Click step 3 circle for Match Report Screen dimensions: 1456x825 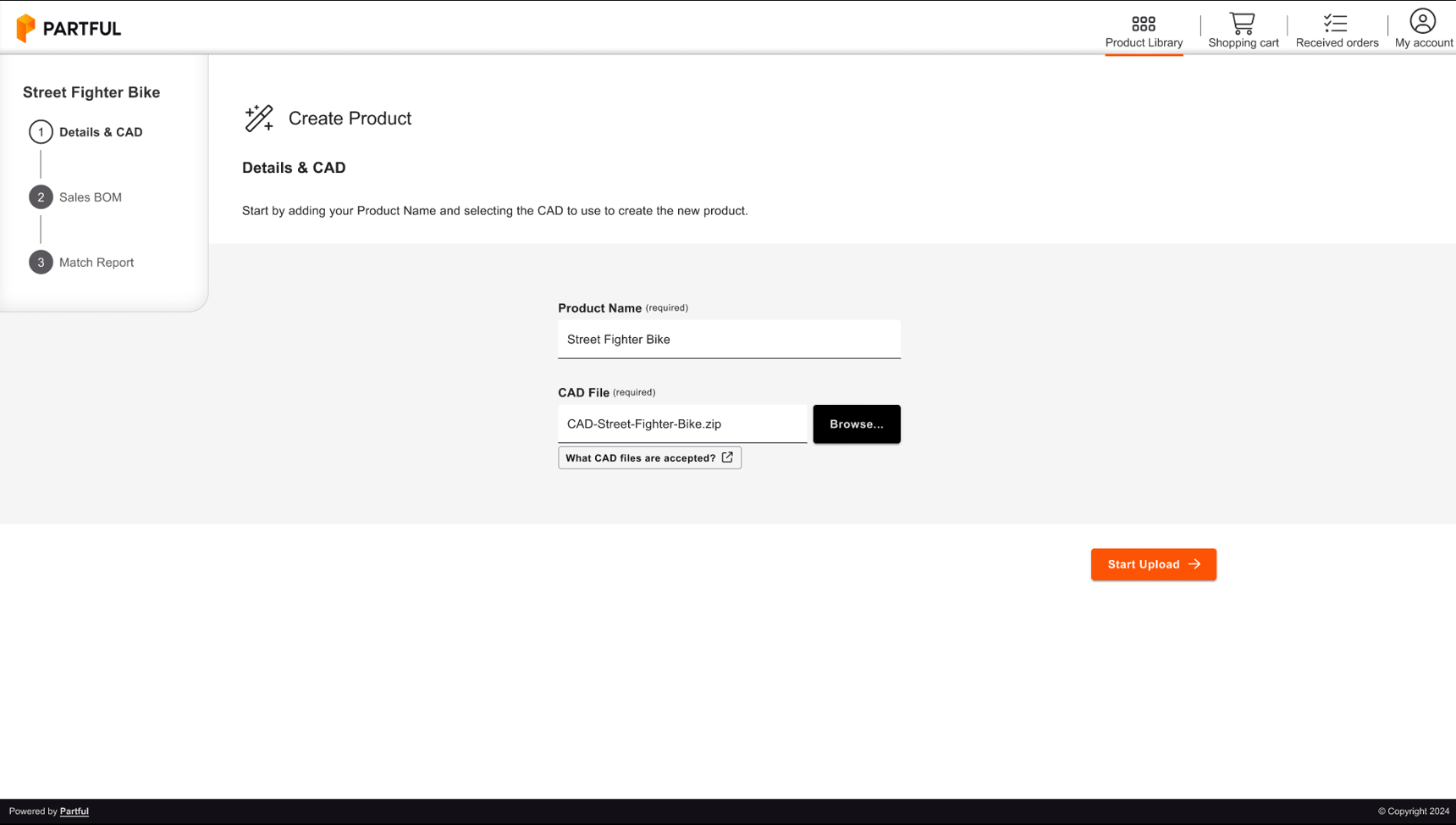pyautogui.click(x=41, y=263)
